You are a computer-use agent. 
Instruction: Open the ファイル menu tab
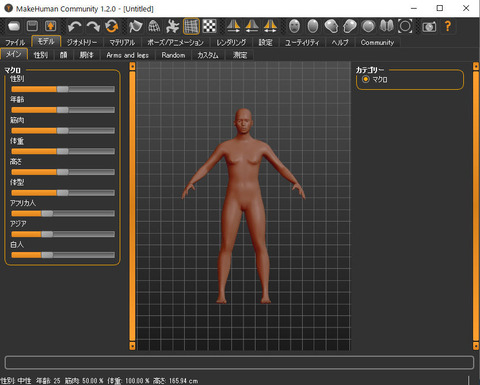15,42
